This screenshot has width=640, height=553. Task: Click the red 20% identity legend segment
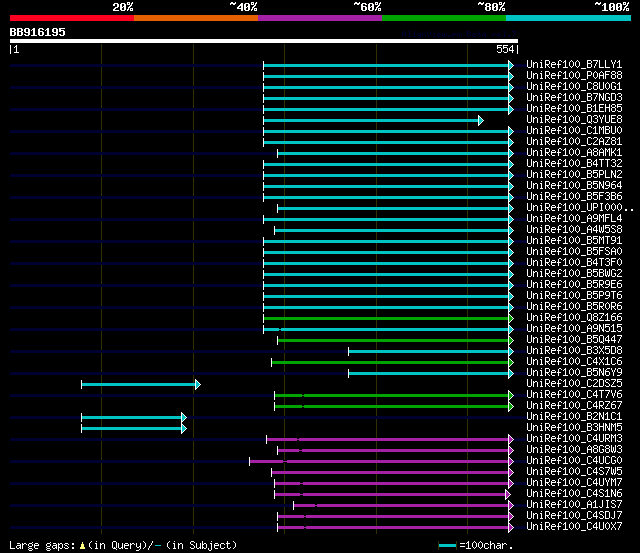72,18
